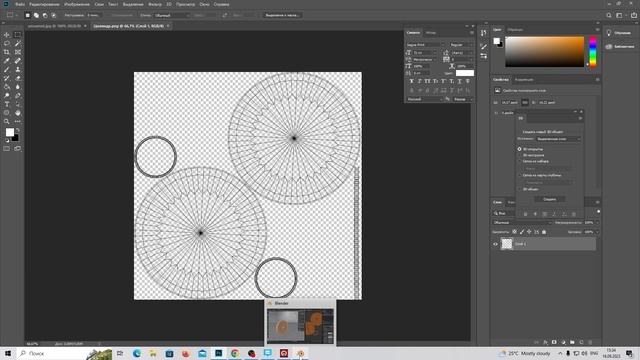Select the Brush tool
Screen dimensions: 640x360
[7, 69]
